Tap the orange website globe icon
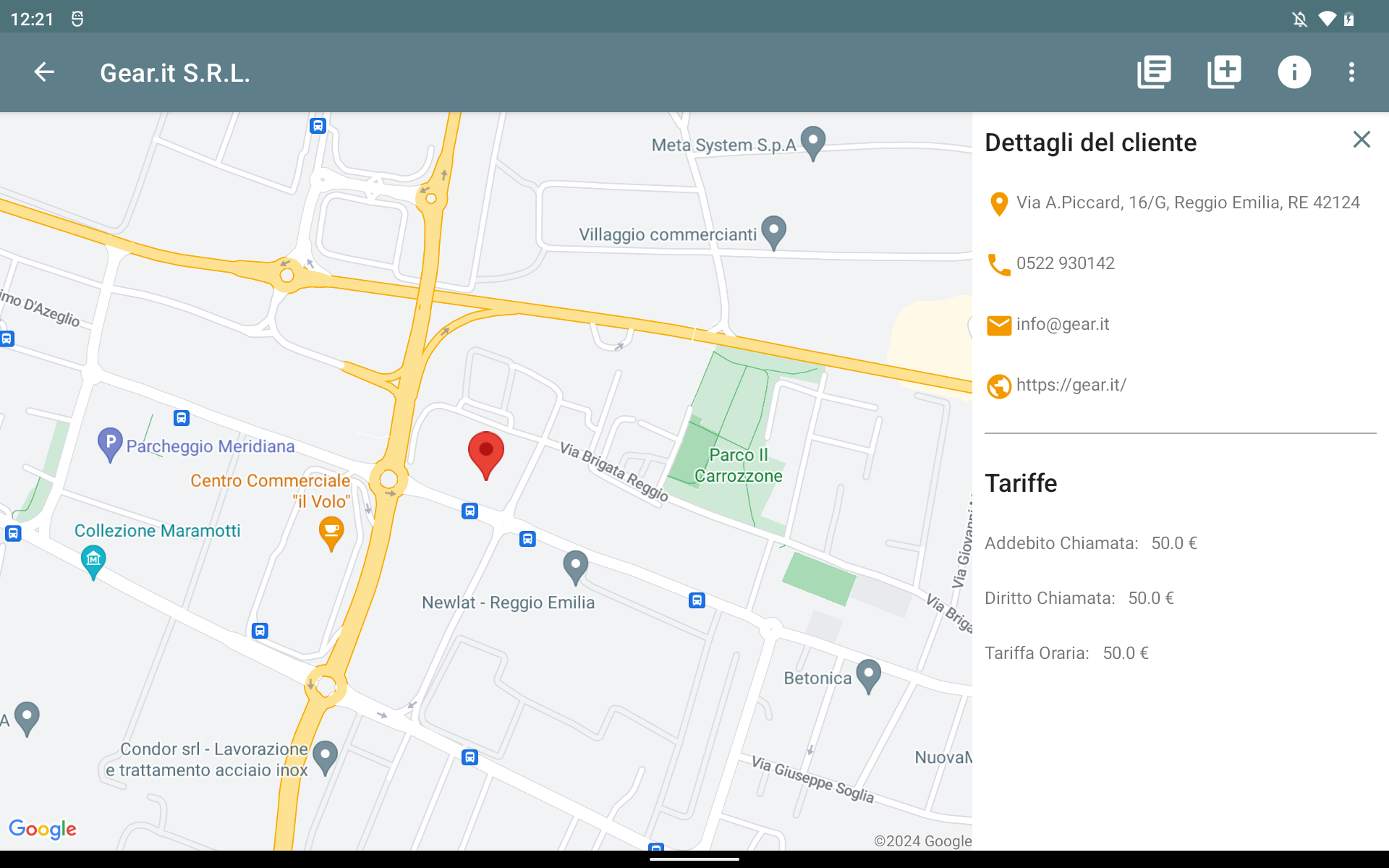 coord(999,386)
